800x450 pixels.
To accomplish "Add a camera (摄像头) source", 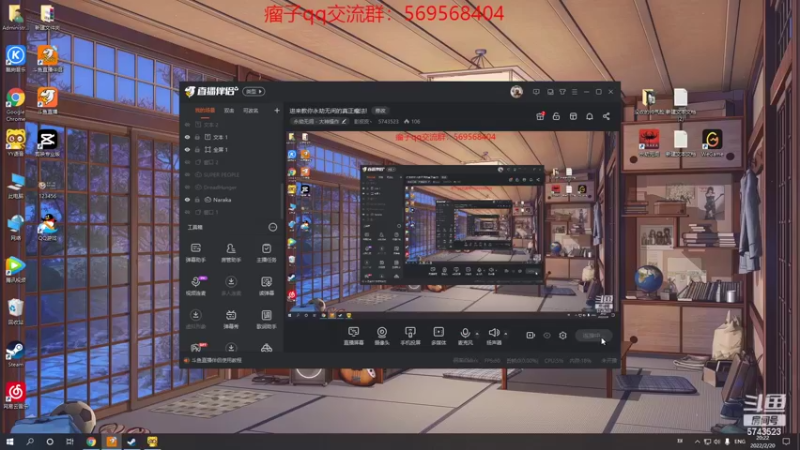I will coord(382,336).
